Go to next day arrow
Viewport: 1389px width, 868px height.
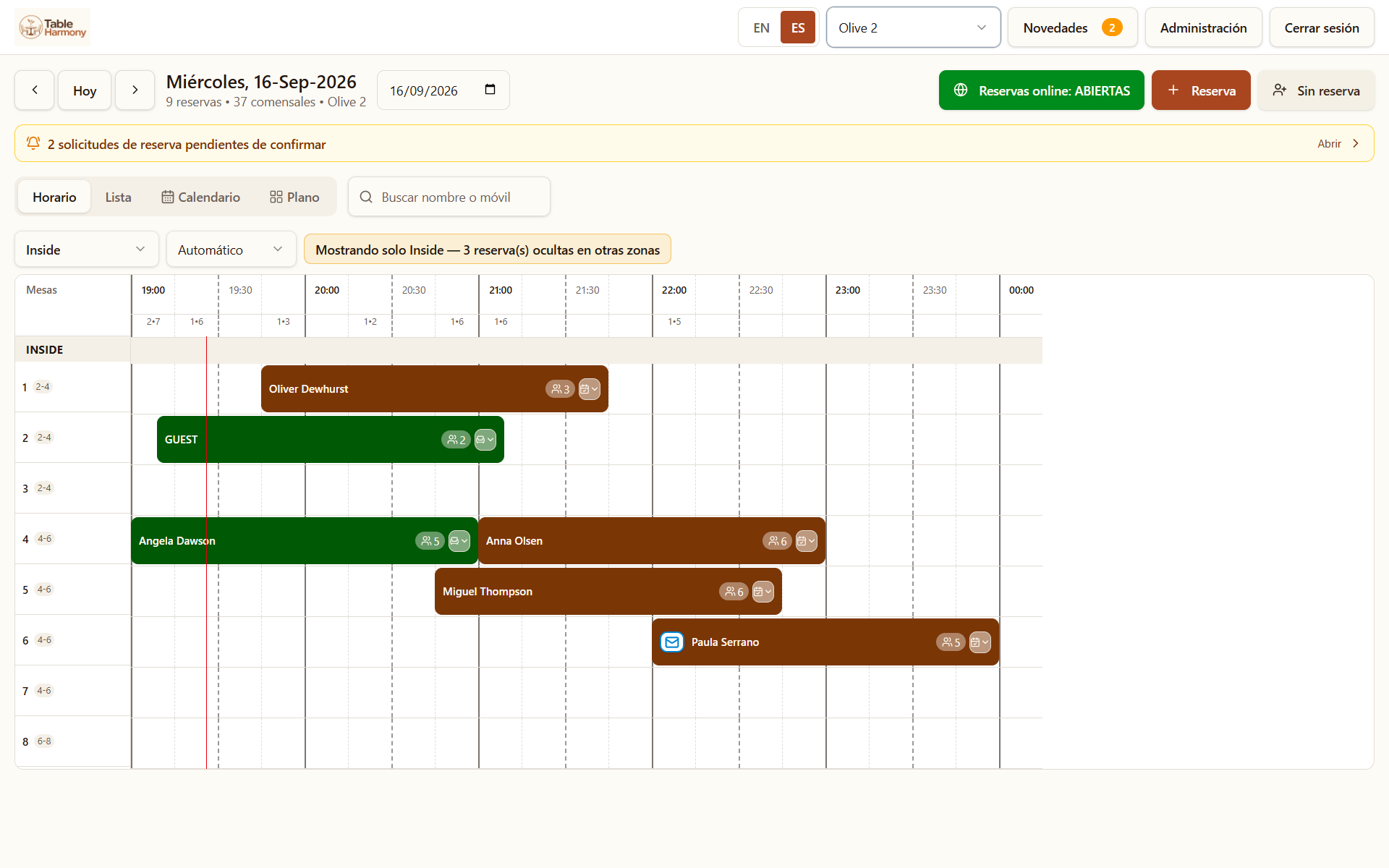135,90
